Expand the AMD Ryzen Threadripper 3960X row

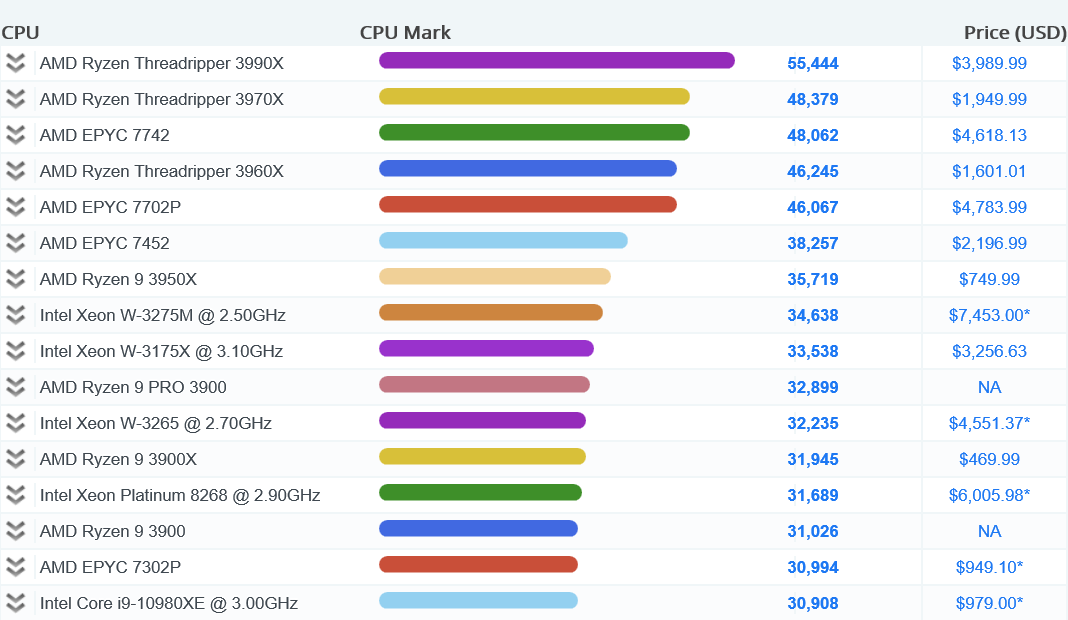click(15, 171)
